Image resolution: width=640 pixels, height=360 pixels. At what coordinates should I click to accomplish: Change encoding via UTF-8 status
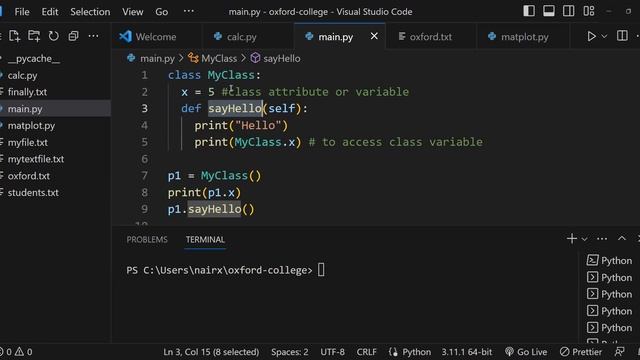[x=332, y=352]
